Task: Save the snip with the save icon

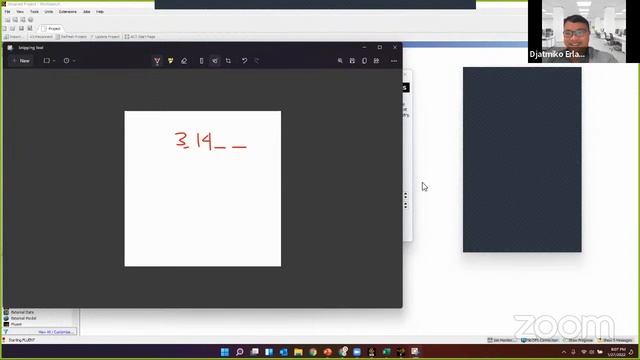Action: [352, 61]
